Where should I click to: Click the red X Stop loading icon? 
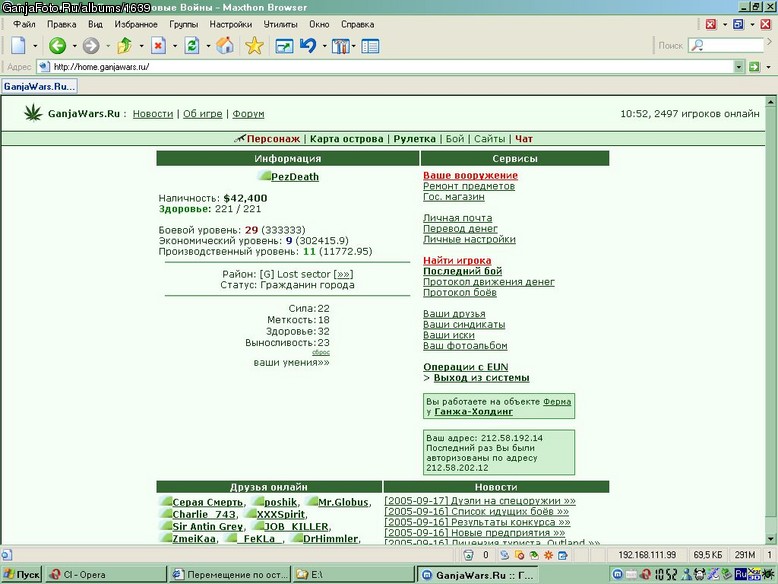coord(158,46)
